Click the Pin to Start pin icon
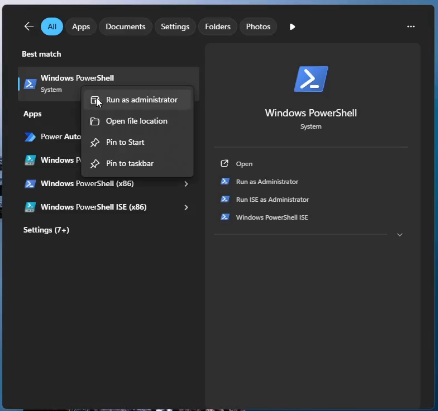438x411 pixels. pyautogui.click(x=95, y=143)
